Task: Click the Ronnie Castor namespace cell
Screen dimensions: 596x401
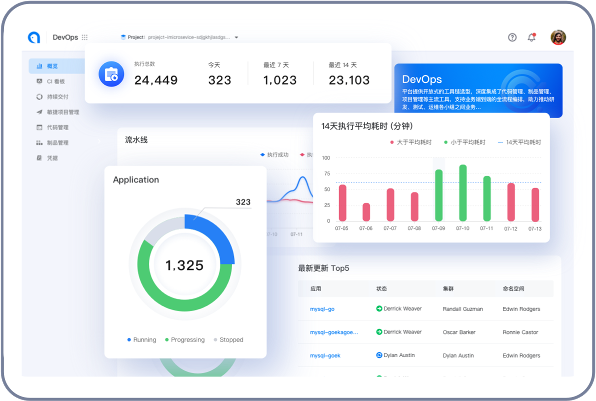Action: pyautogui.click(x=520, y=332)
